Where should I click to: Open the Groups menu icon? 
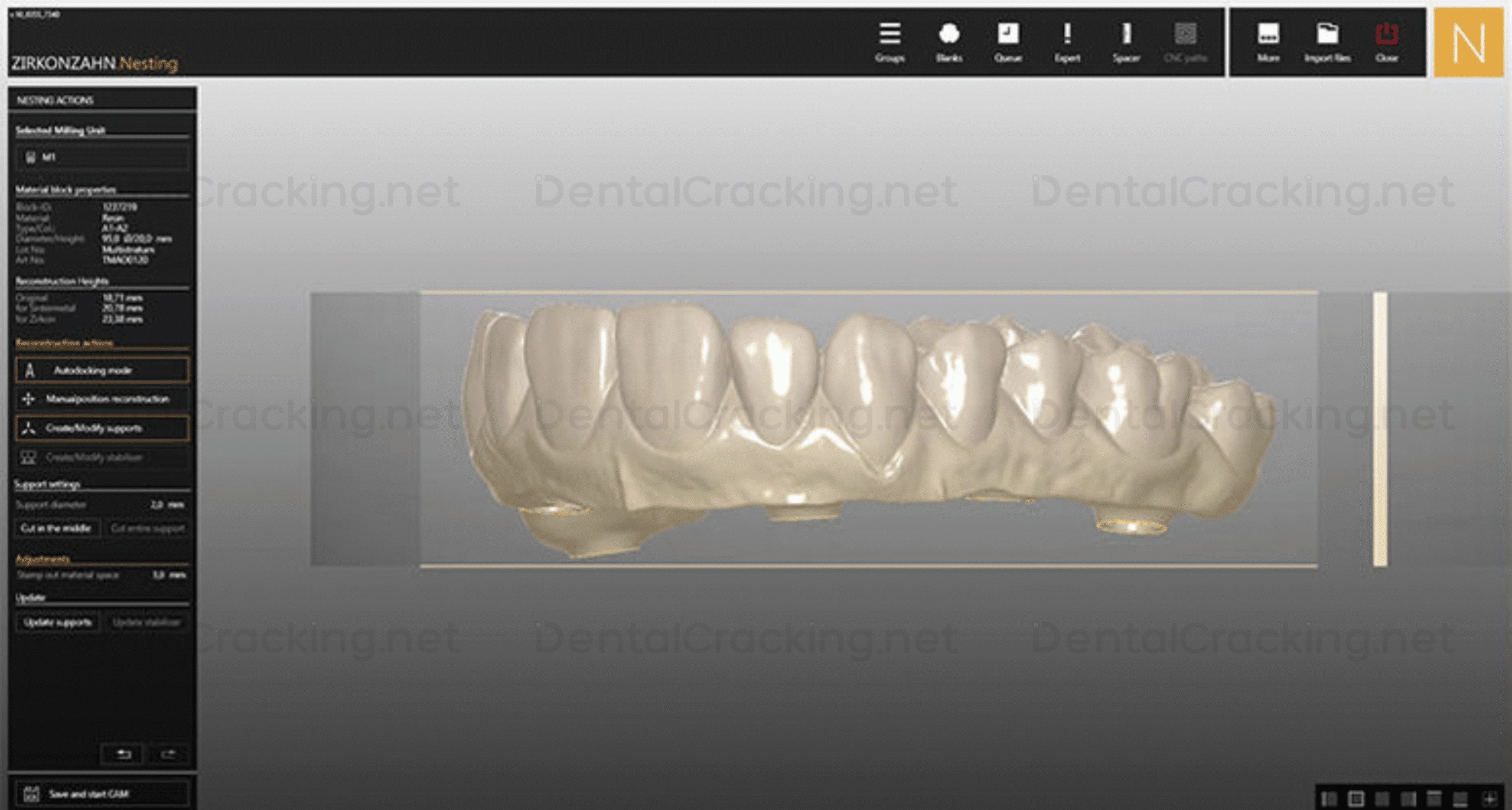(889, 41)
